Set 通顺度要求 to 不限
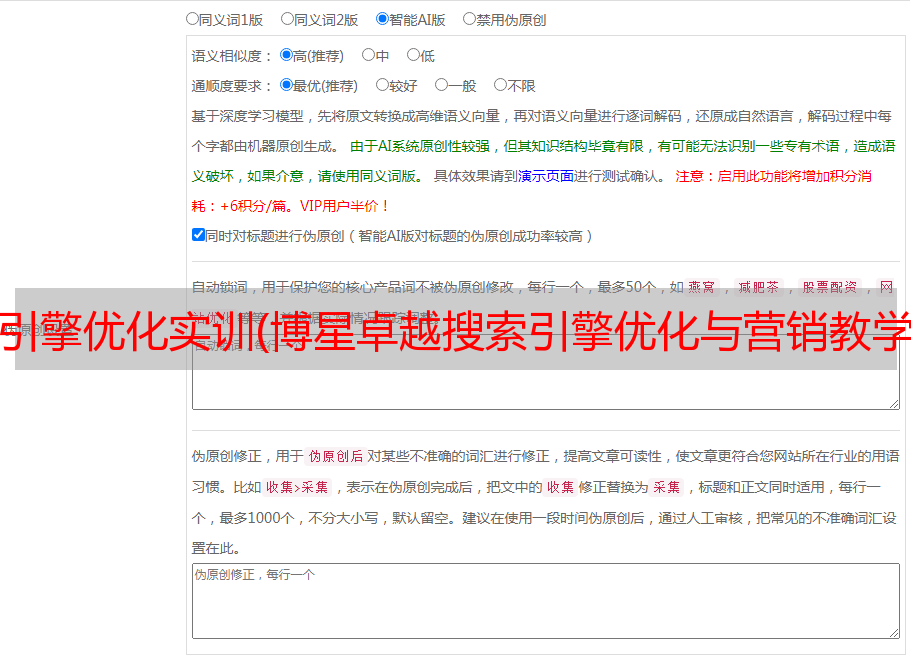911x658 pixels. point(500,85)
